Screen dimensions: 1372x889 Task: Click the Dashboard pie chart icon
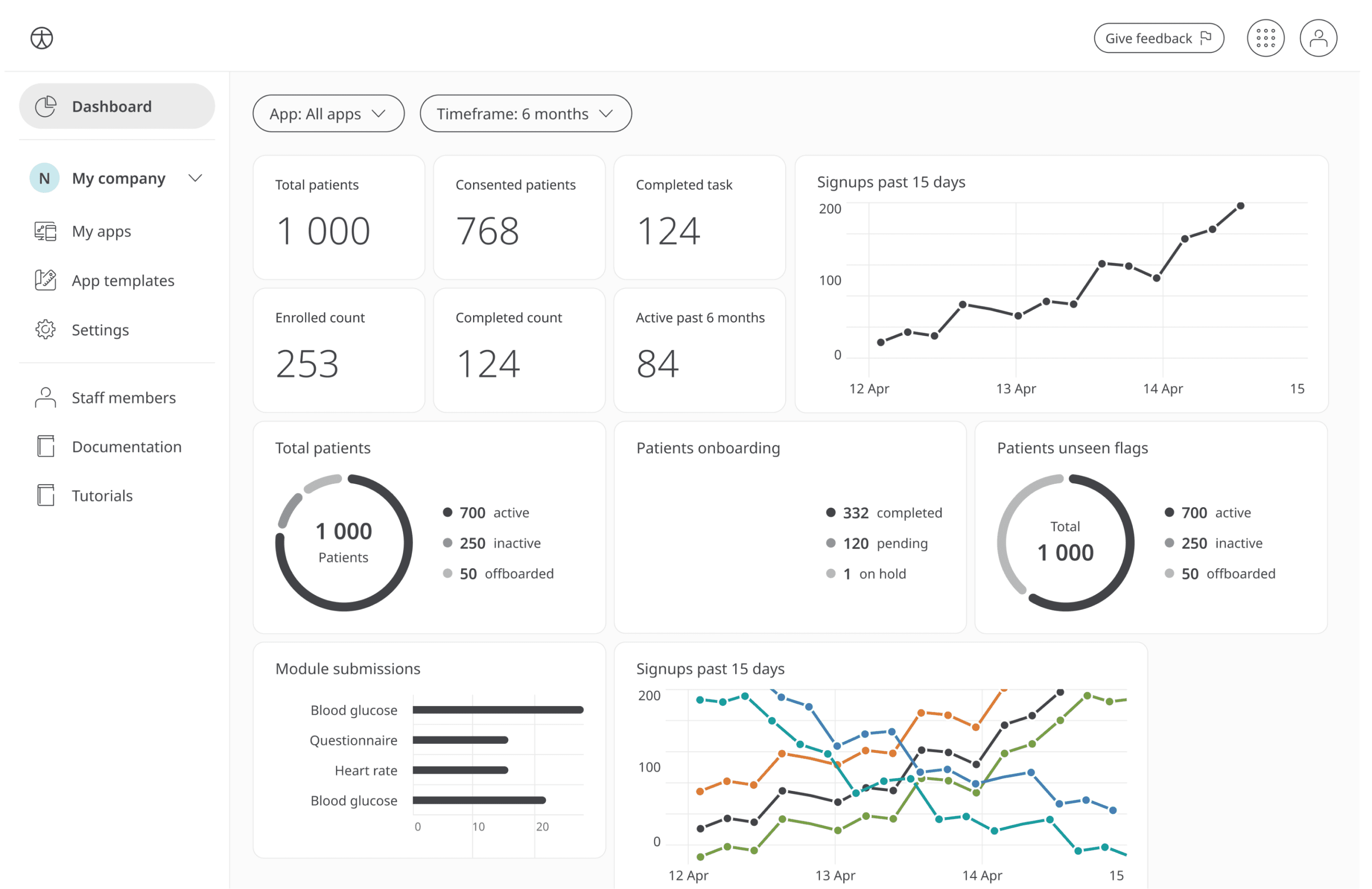[x=46, y=107]
